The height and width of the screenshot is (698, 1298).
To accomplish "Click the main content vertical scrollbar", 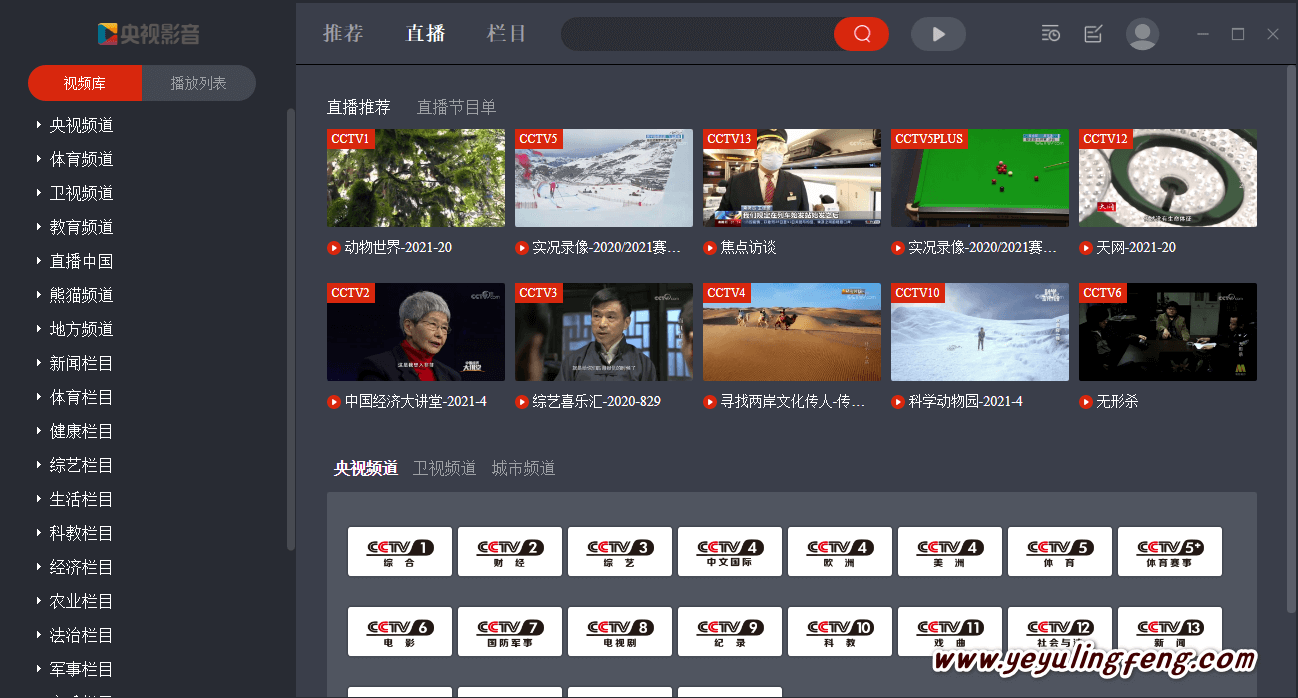I will tap(1292, 340).
